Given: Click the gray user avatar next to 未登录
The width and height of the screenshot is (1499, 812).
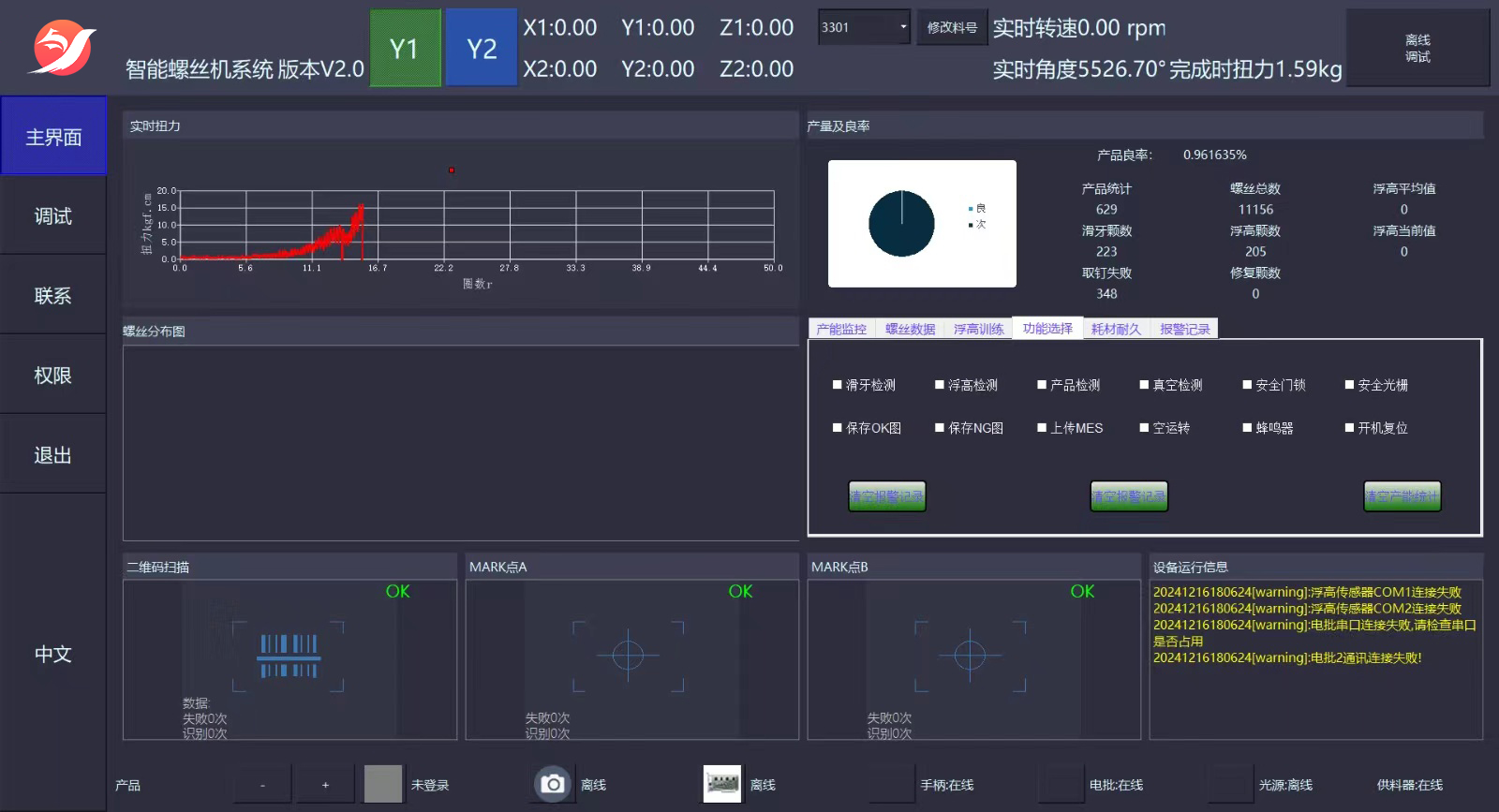Looking at the screenshot, I should point(382,784).
